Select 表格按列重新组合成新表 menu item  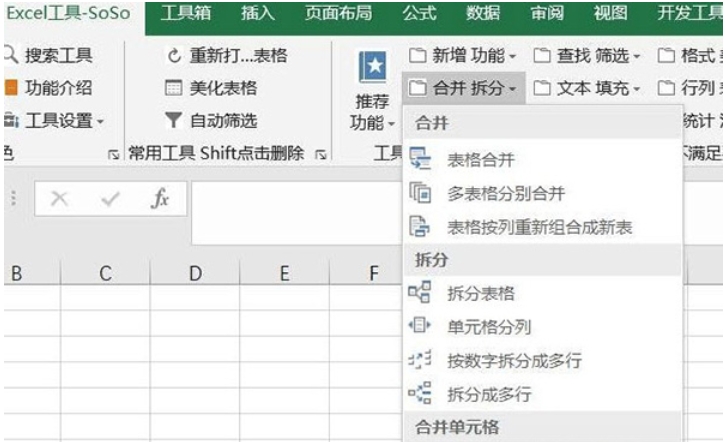click(543, 227)
